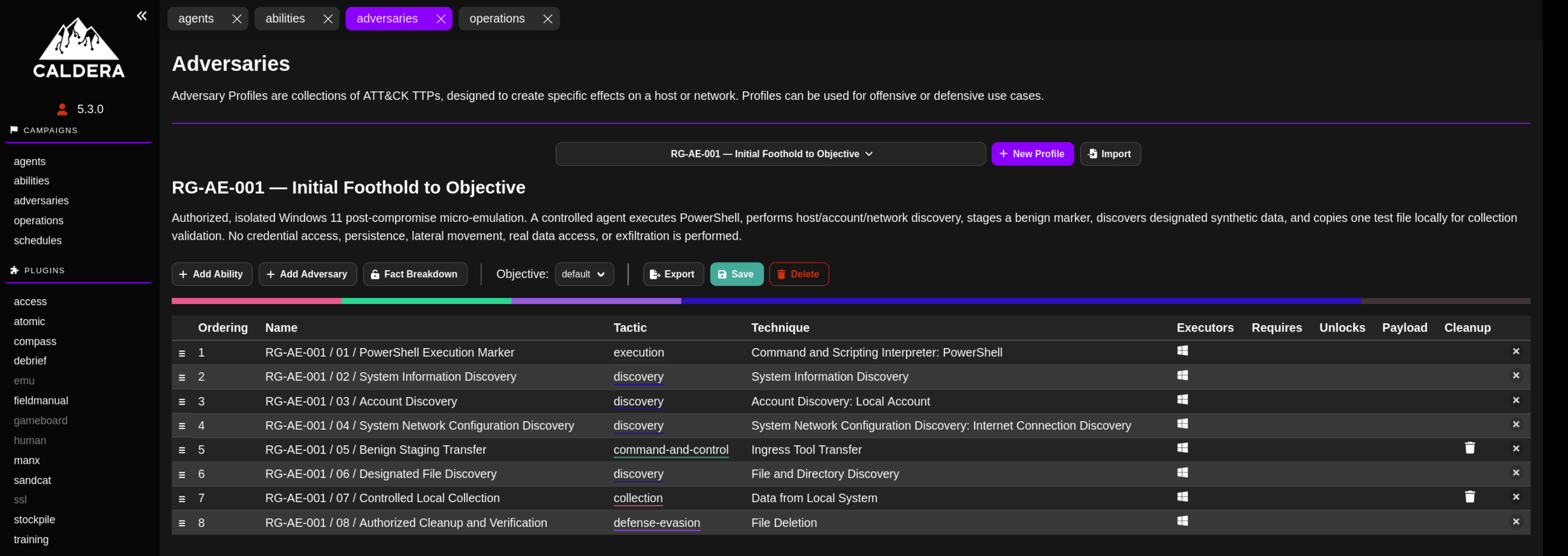The height and width of the screenshot is (556, 1568).
Task: Delete the adversary profile
Action: coord(798,274)
